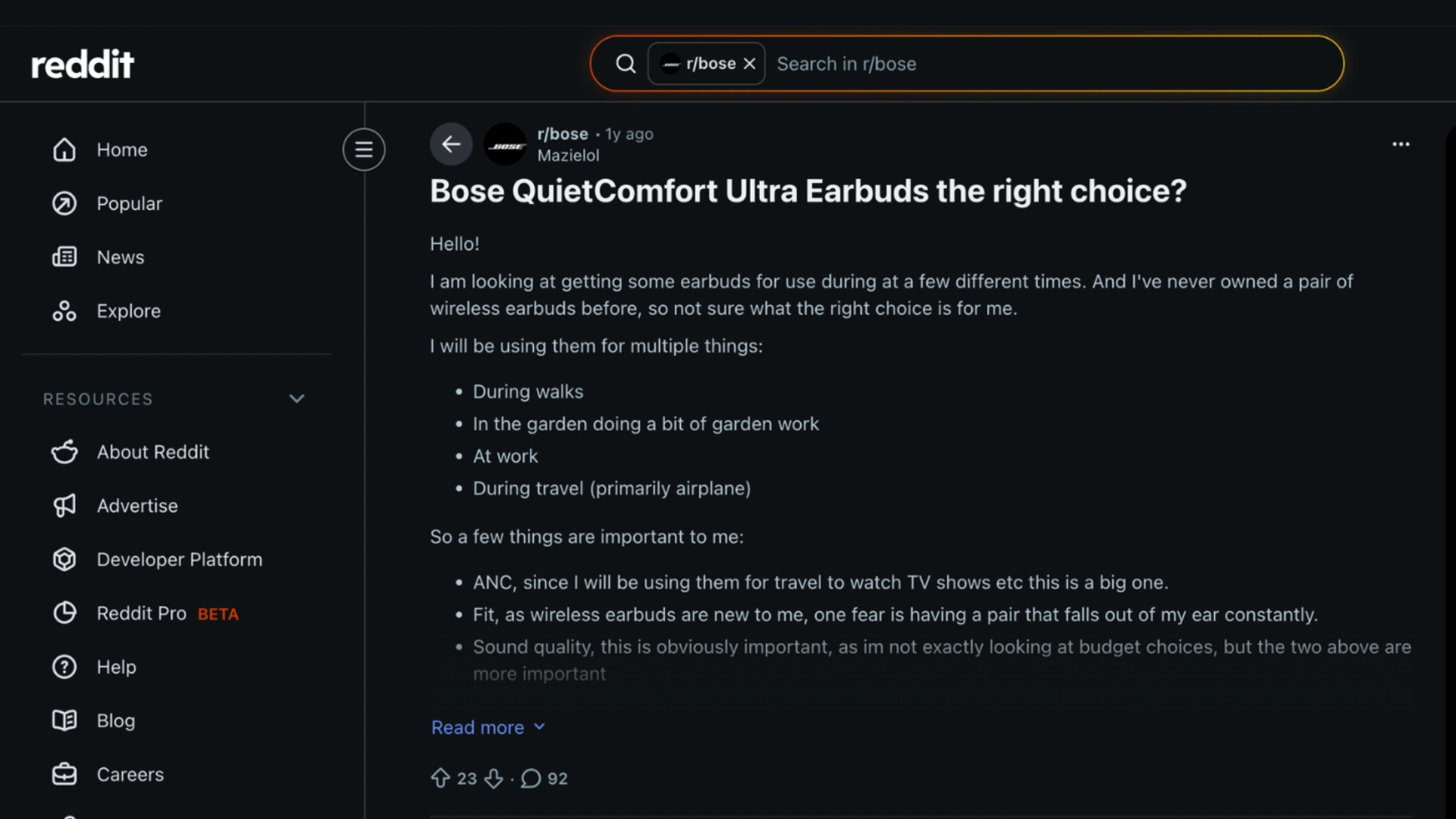Toggle the sidebar with the hamburger button
The height and width of the screenshot is (819, 1456).
coord(363,149)
